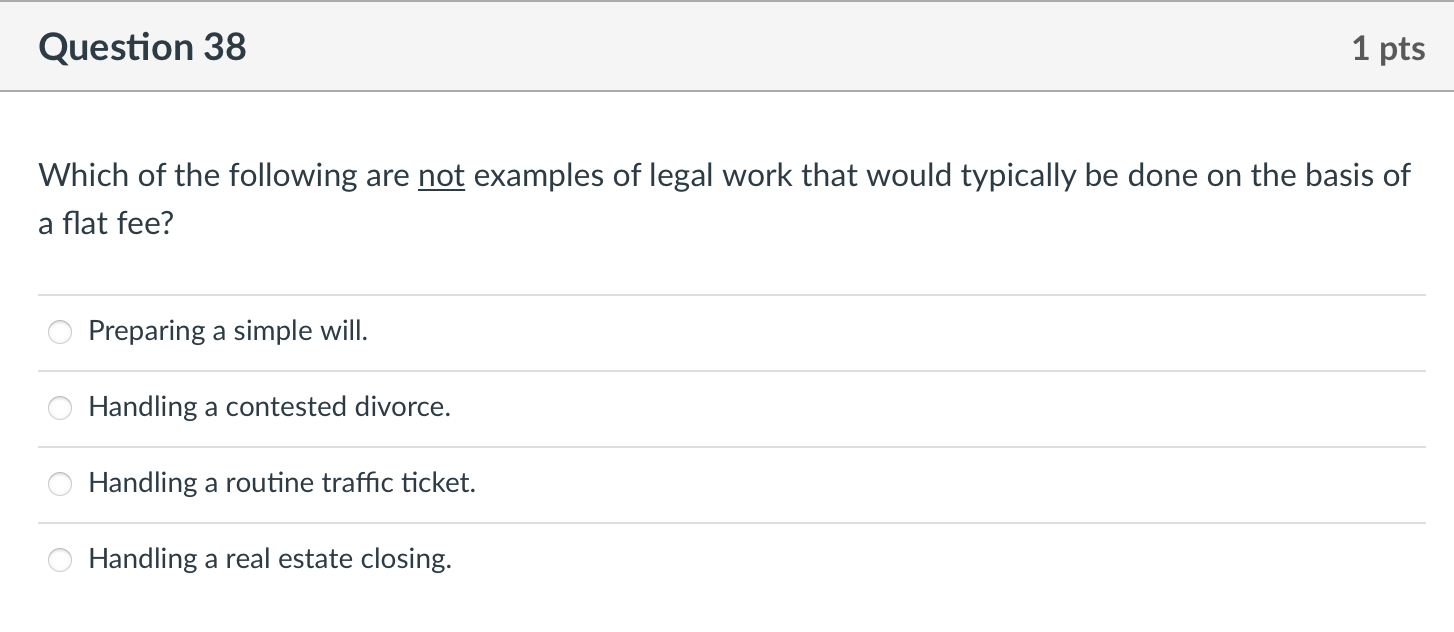Screen dimensions: 1454x632
Task: Select the 'Handling a real estate closing' radio button
Action: (59, 560)
